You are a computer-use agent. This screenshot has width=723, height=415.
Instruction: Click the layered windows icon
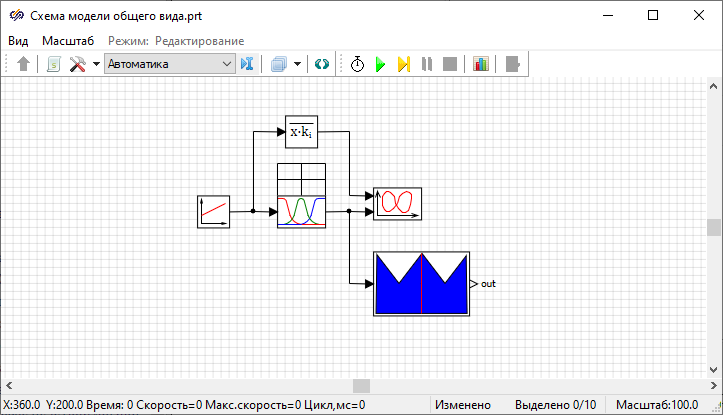279,64
